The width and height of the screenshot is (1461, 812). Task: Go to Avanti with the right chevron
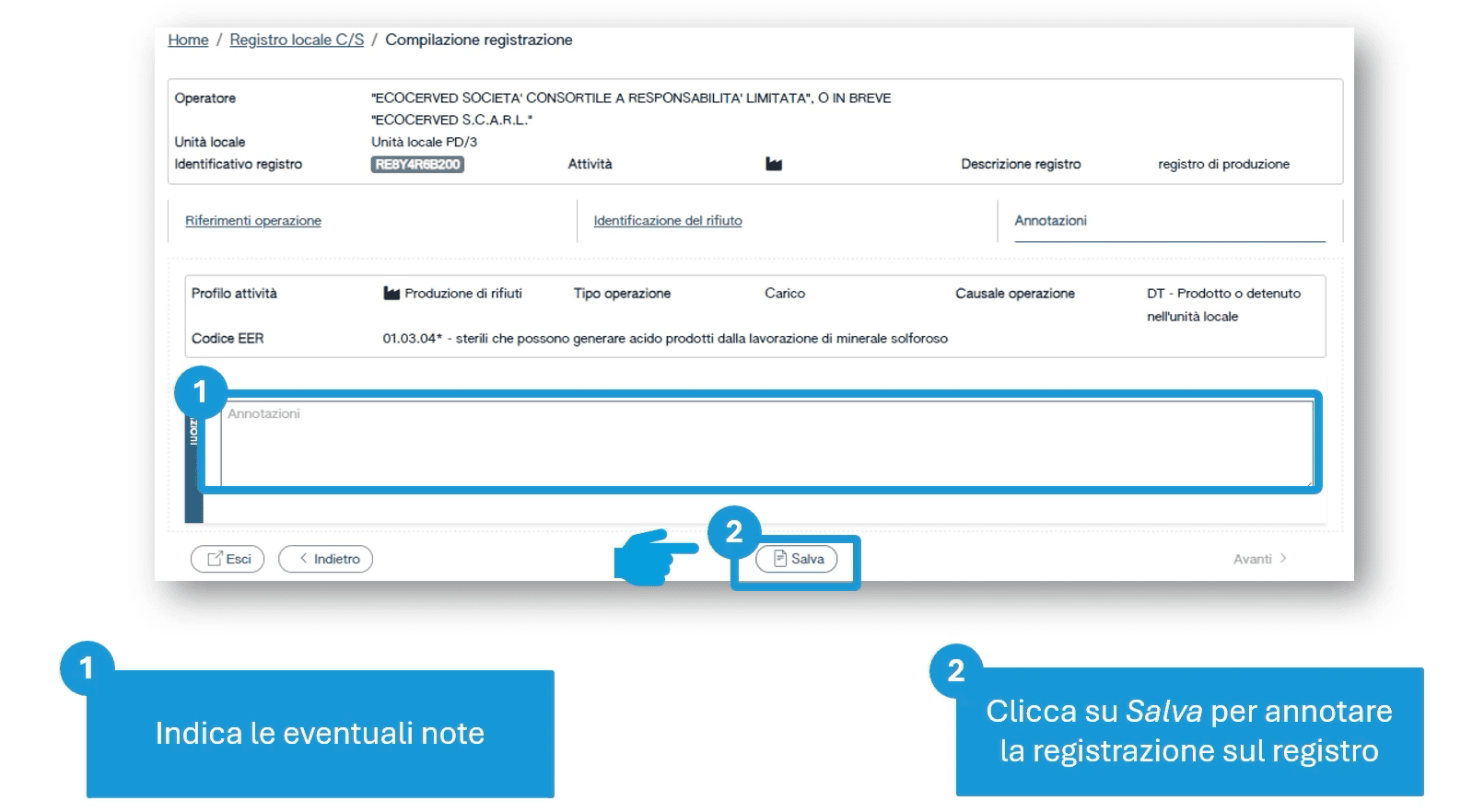pyautogui.click(x=1259, y=559)
